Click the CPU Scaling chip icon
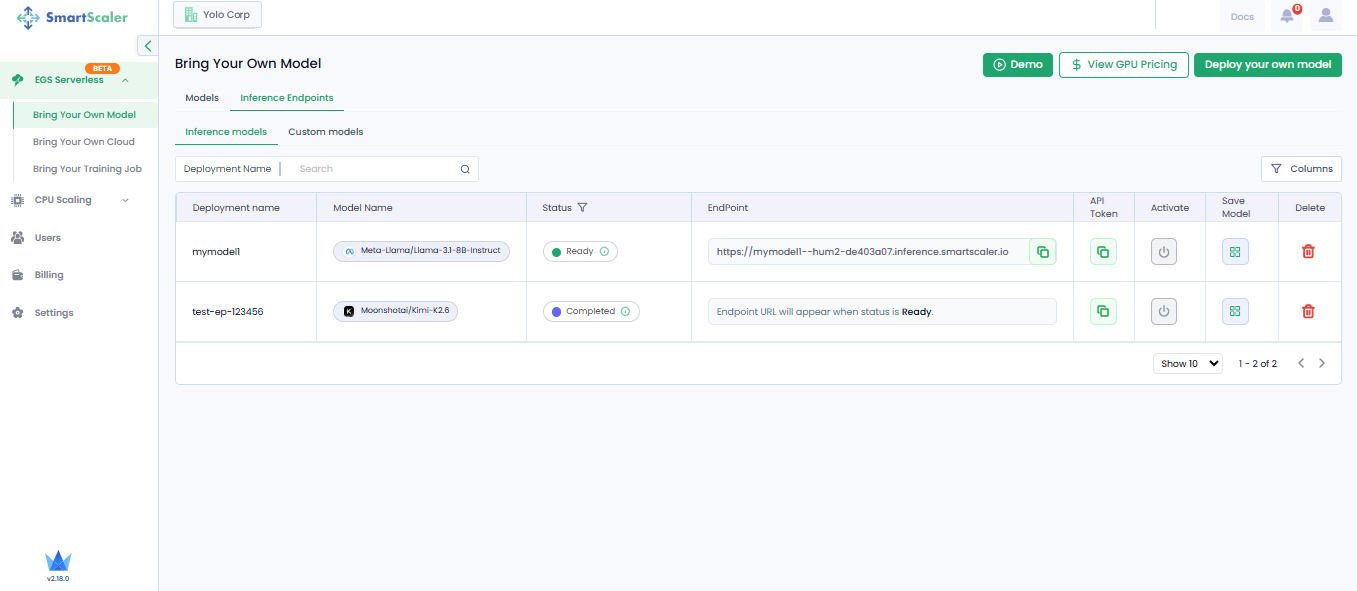1357x591 pixels. point(17,200)
